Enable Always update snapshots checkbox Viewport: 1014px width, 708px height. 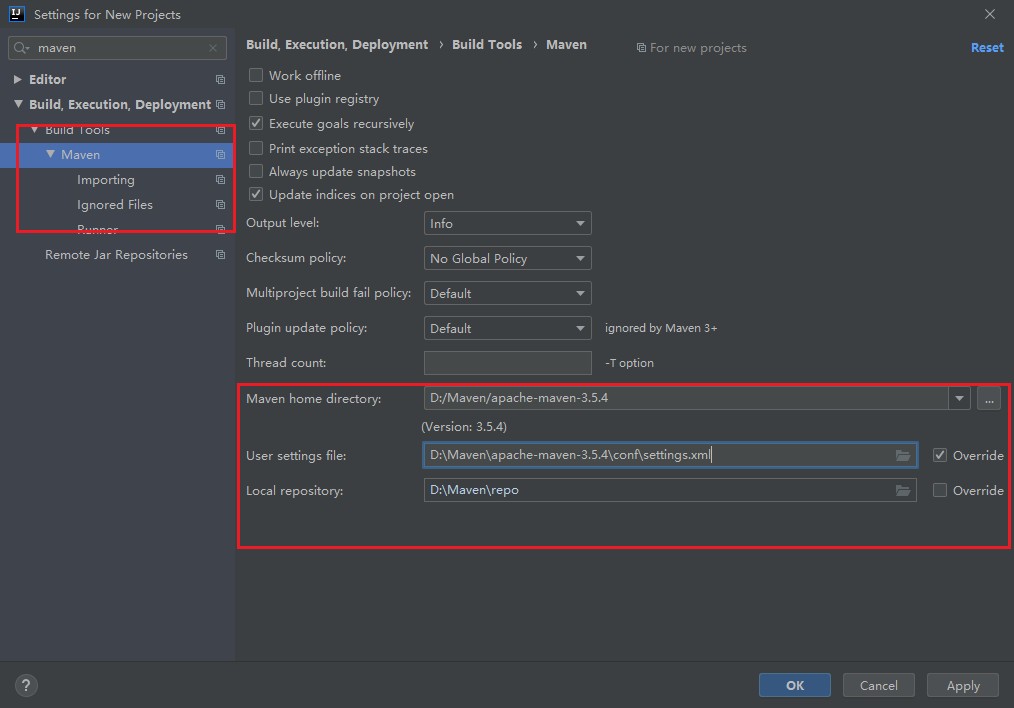point(256,171)
